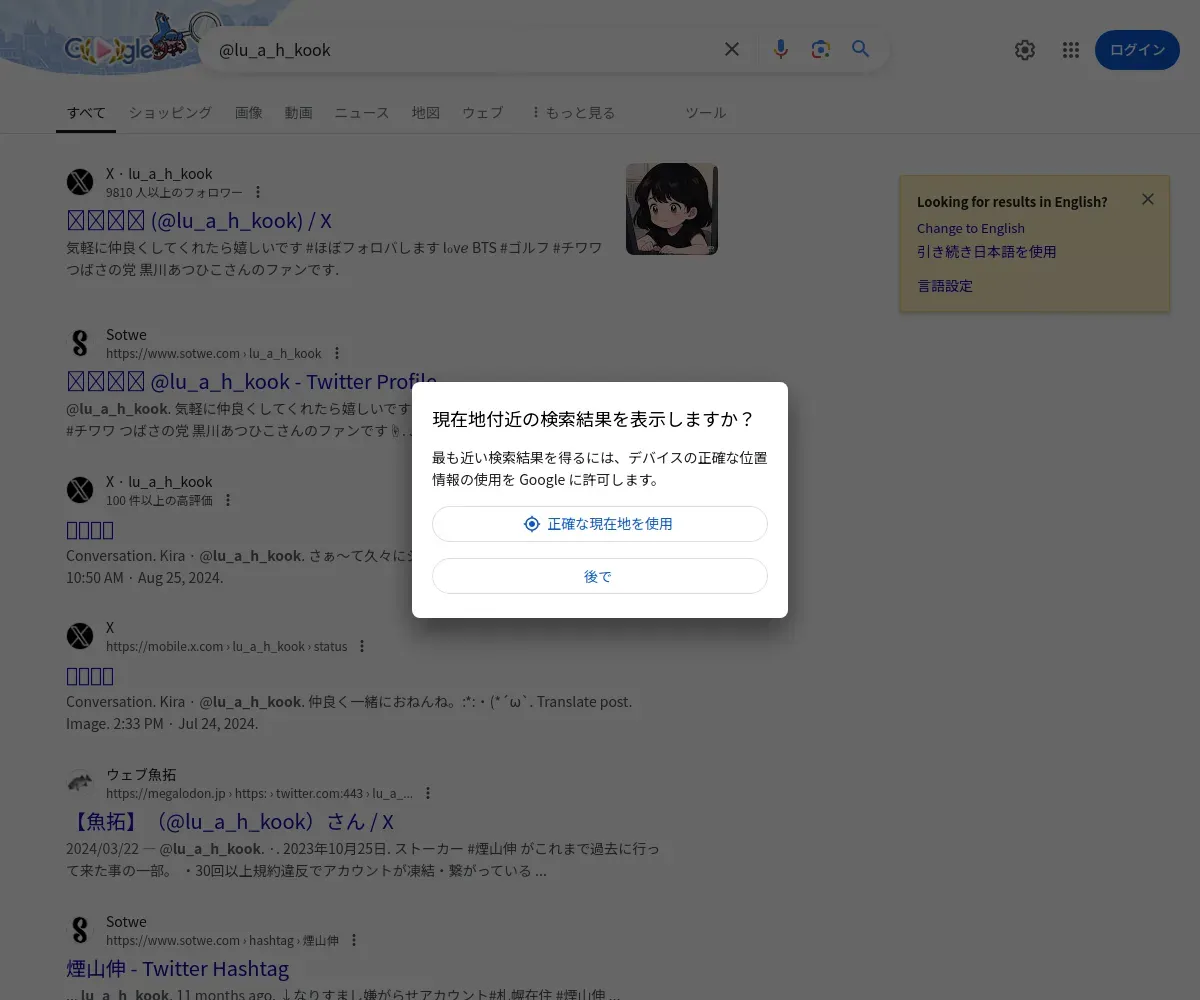Click the profile avatar thumbnail
1200x1000 pixels.
pos(672,209)
